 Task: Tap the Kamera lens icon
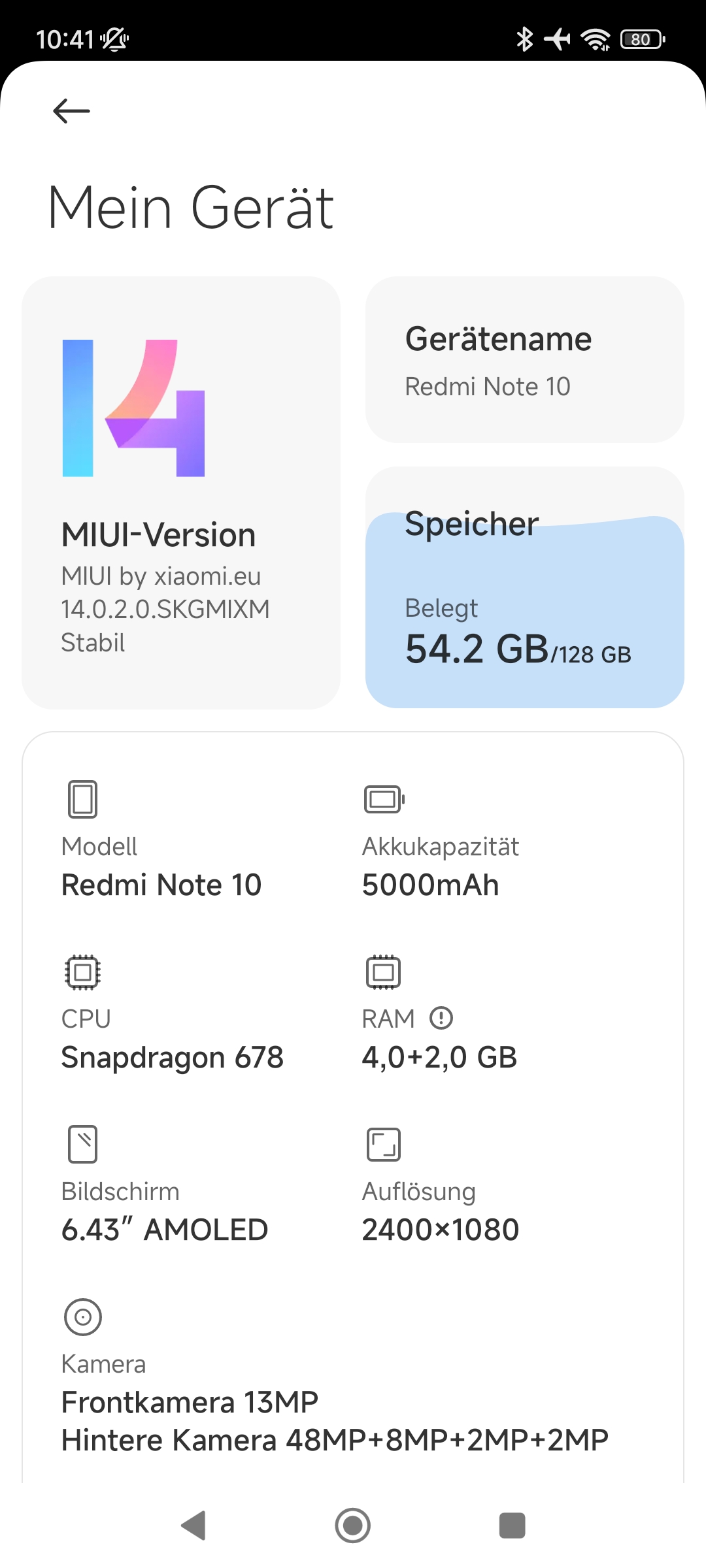[83, 1316]
